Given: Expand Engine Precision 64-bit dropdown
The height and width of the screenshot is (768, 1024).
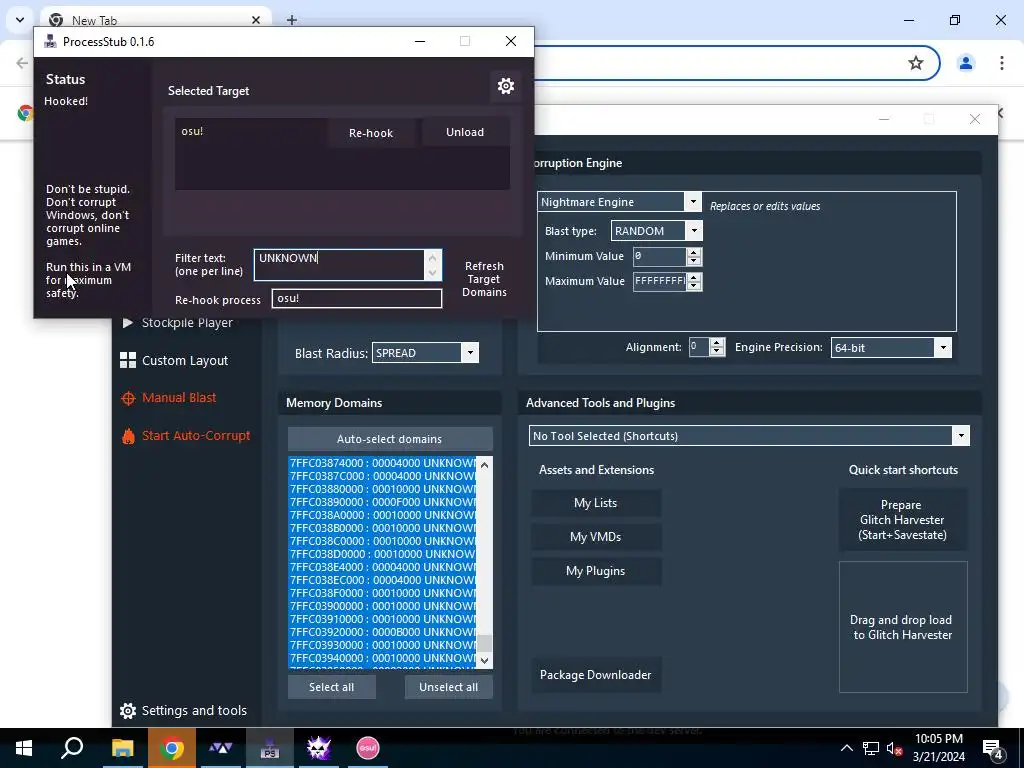Looking at the screenshot, I should coord(943,347).
